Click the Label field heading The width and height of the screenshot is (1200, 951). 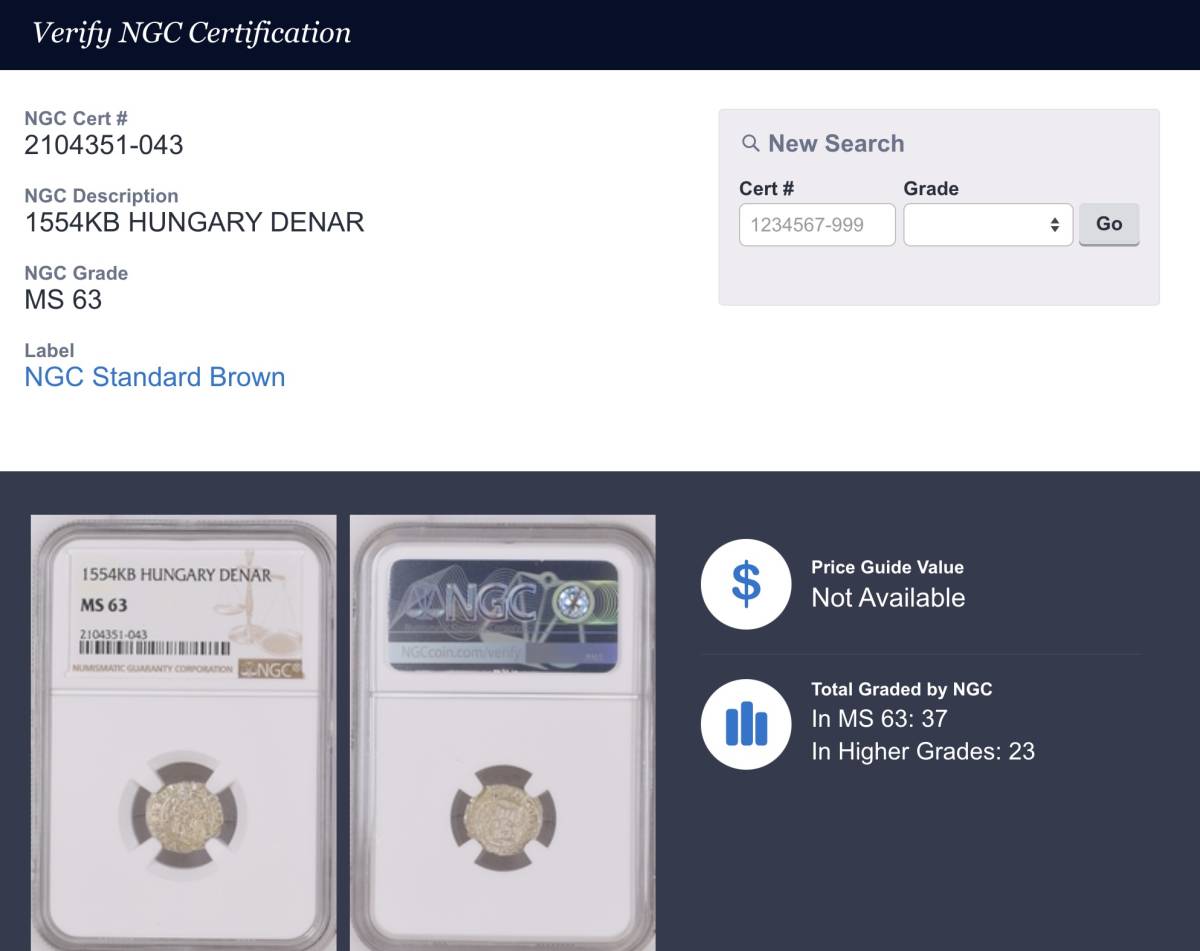[x=49, y=350]
